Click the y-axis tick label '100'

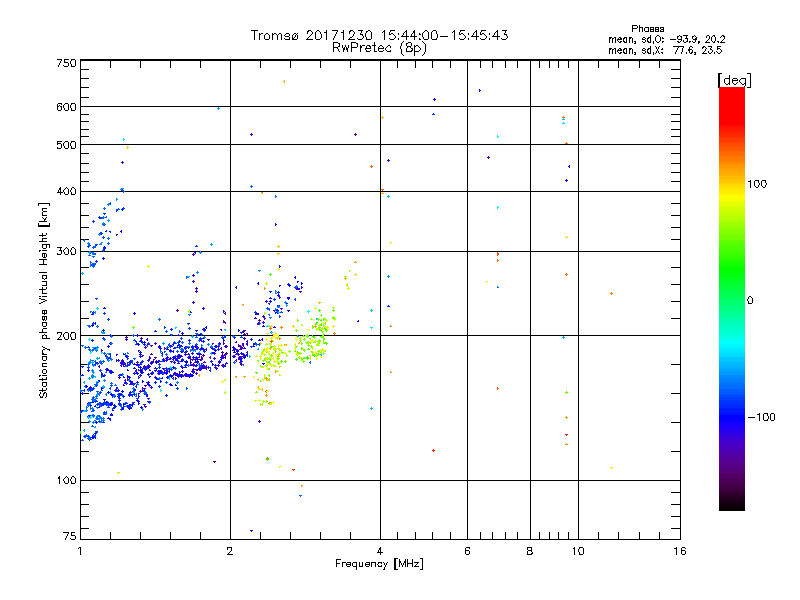tap(66, 481)
